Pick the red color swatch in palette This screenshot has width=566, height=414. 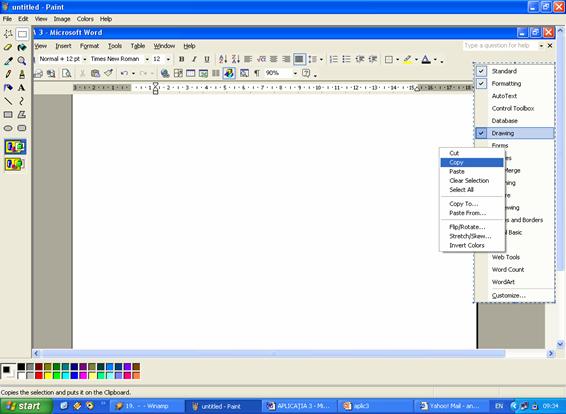click(x=39, y=376)
